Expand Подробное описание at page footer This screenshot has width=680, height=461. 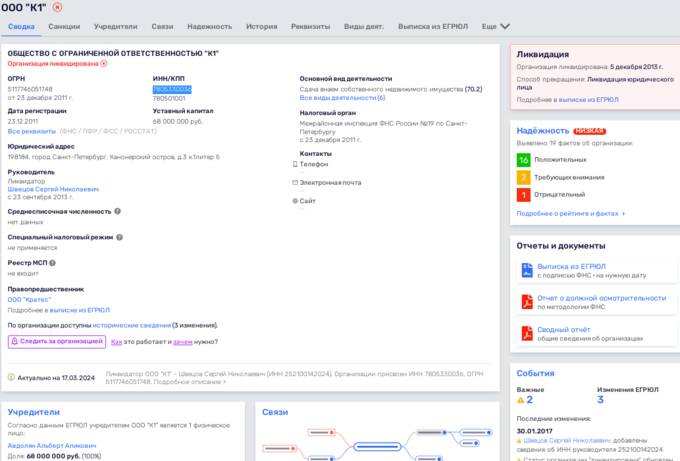click(x=190, y=382)
